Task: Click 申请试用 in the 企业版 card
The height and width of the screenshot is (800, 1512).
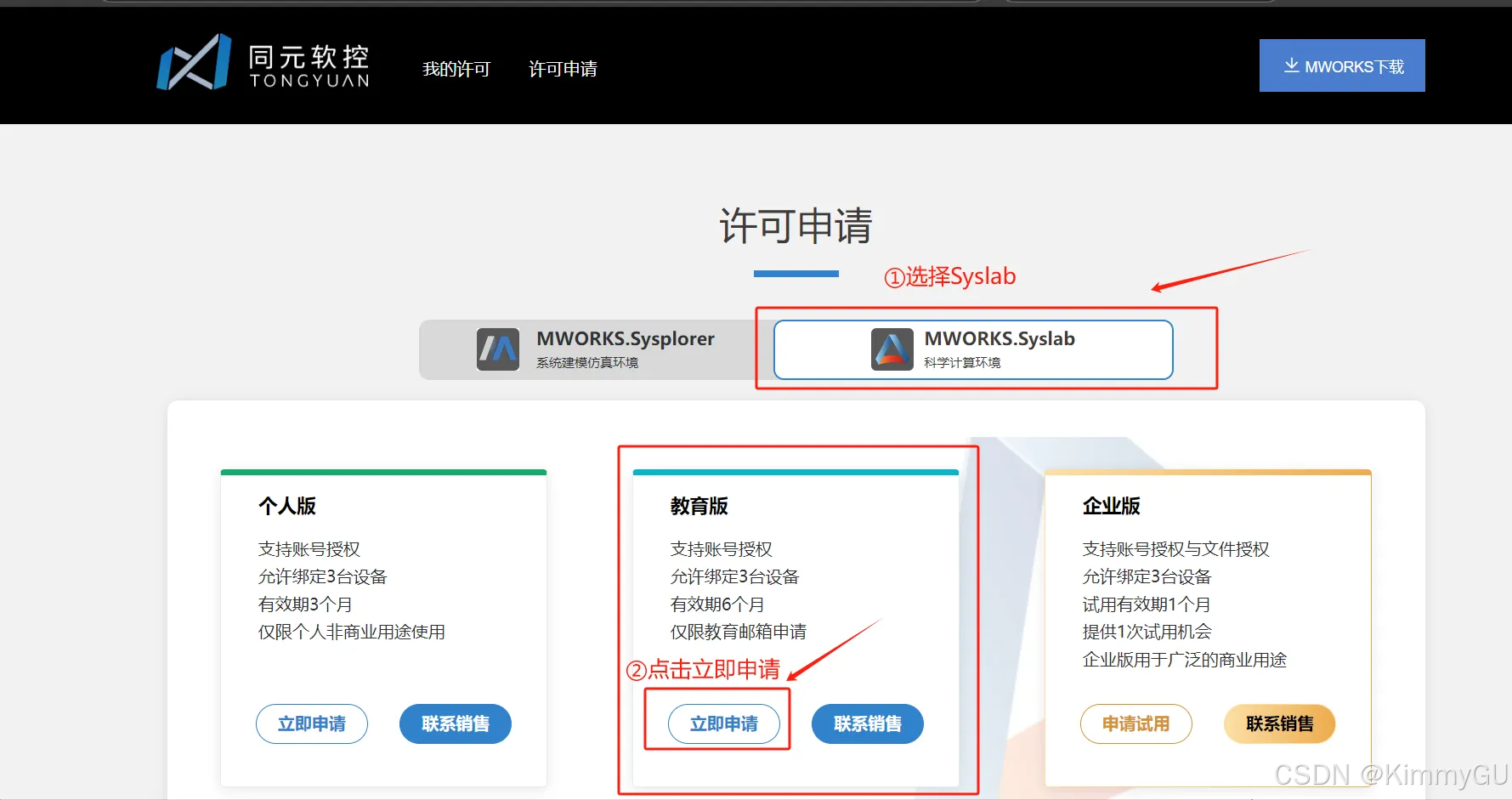Action: [1136, 723]
